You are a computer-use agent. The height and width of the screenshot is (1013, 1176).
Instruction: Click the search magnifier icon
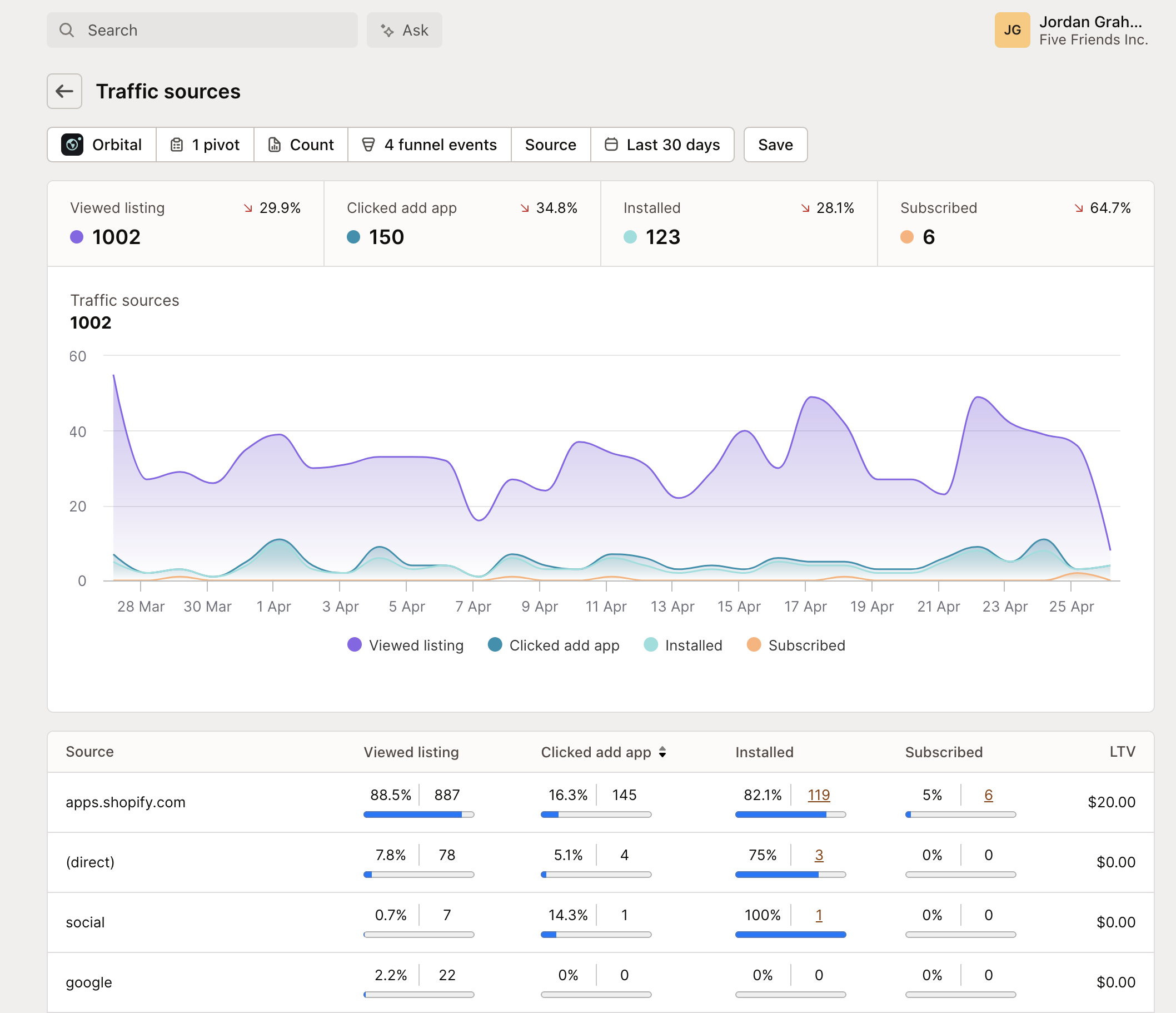(x=67, y=30)
